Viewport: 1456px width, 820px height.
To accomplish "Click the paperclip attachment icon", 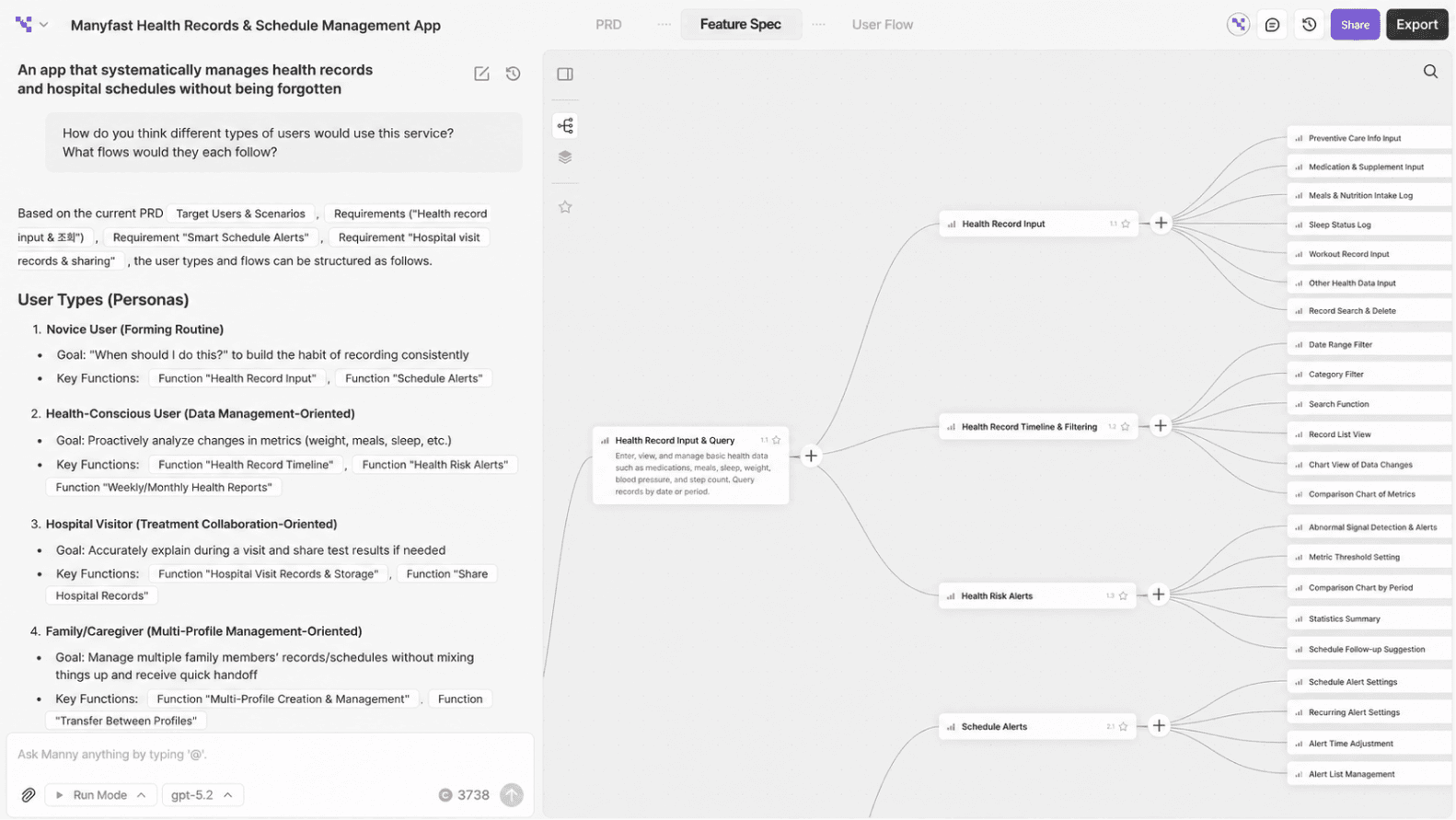I will tap(29, 795).
